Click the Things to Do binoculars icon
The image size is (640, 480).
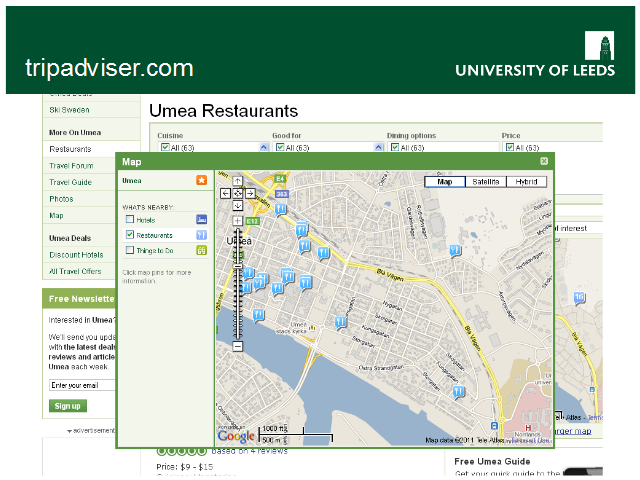pos(202,250)
